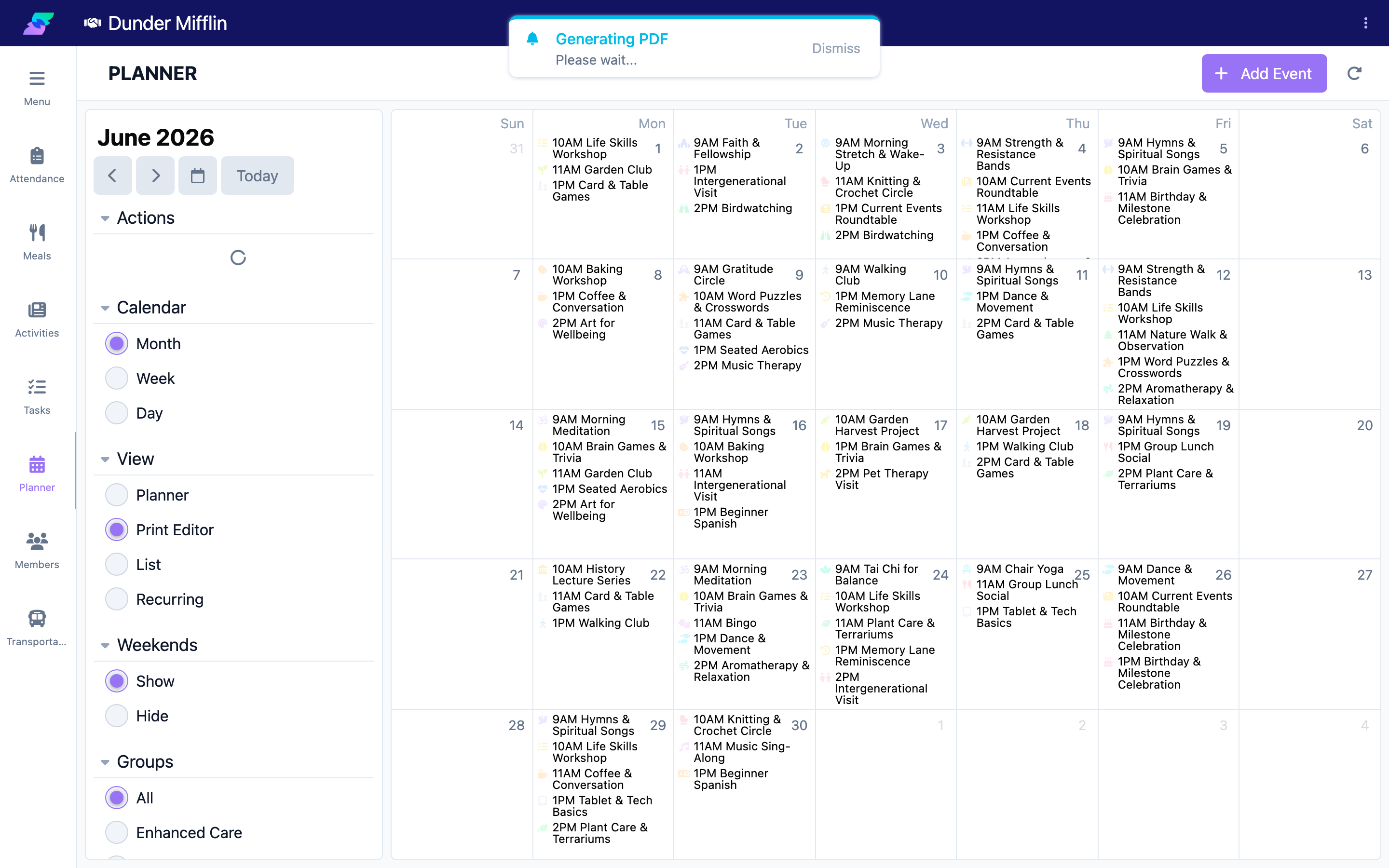Image resolution: width=1389 pixels, height=868 pixels.
Task: Switch view to List
Action: pos(117,564)
